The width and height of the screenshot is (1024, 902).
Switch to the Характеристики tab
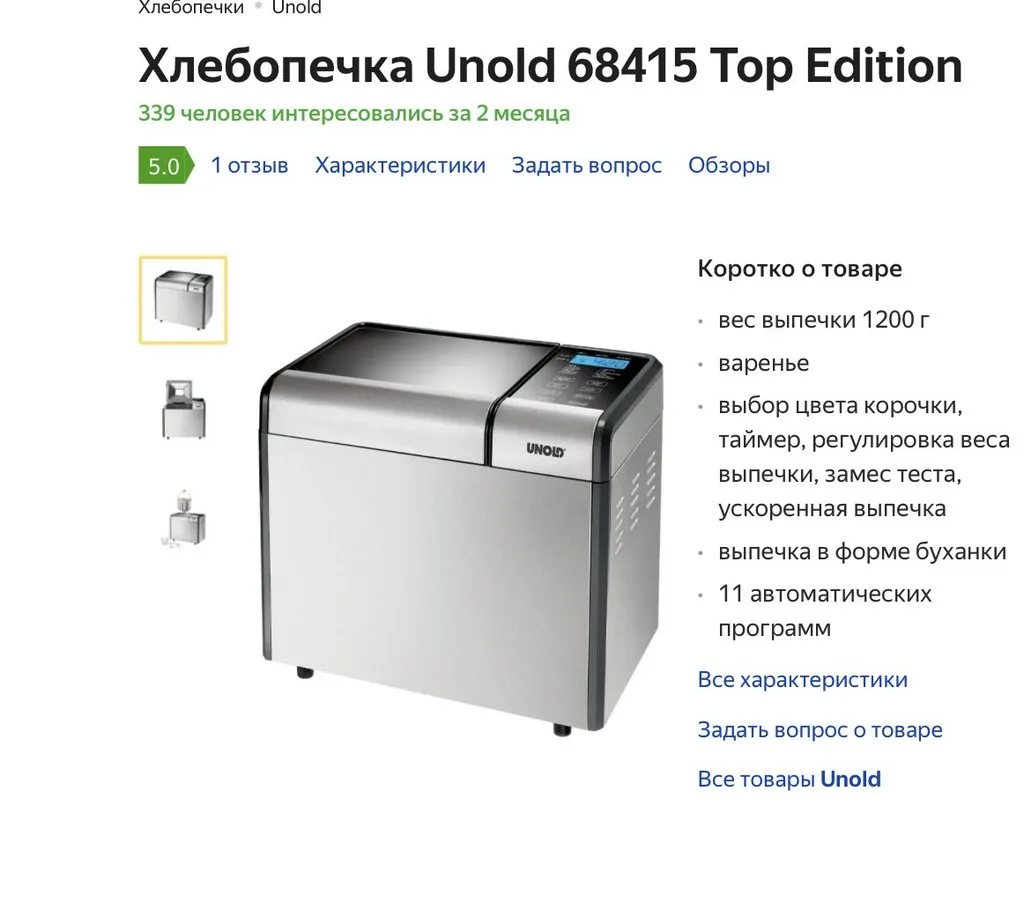(x=400, y=165)
